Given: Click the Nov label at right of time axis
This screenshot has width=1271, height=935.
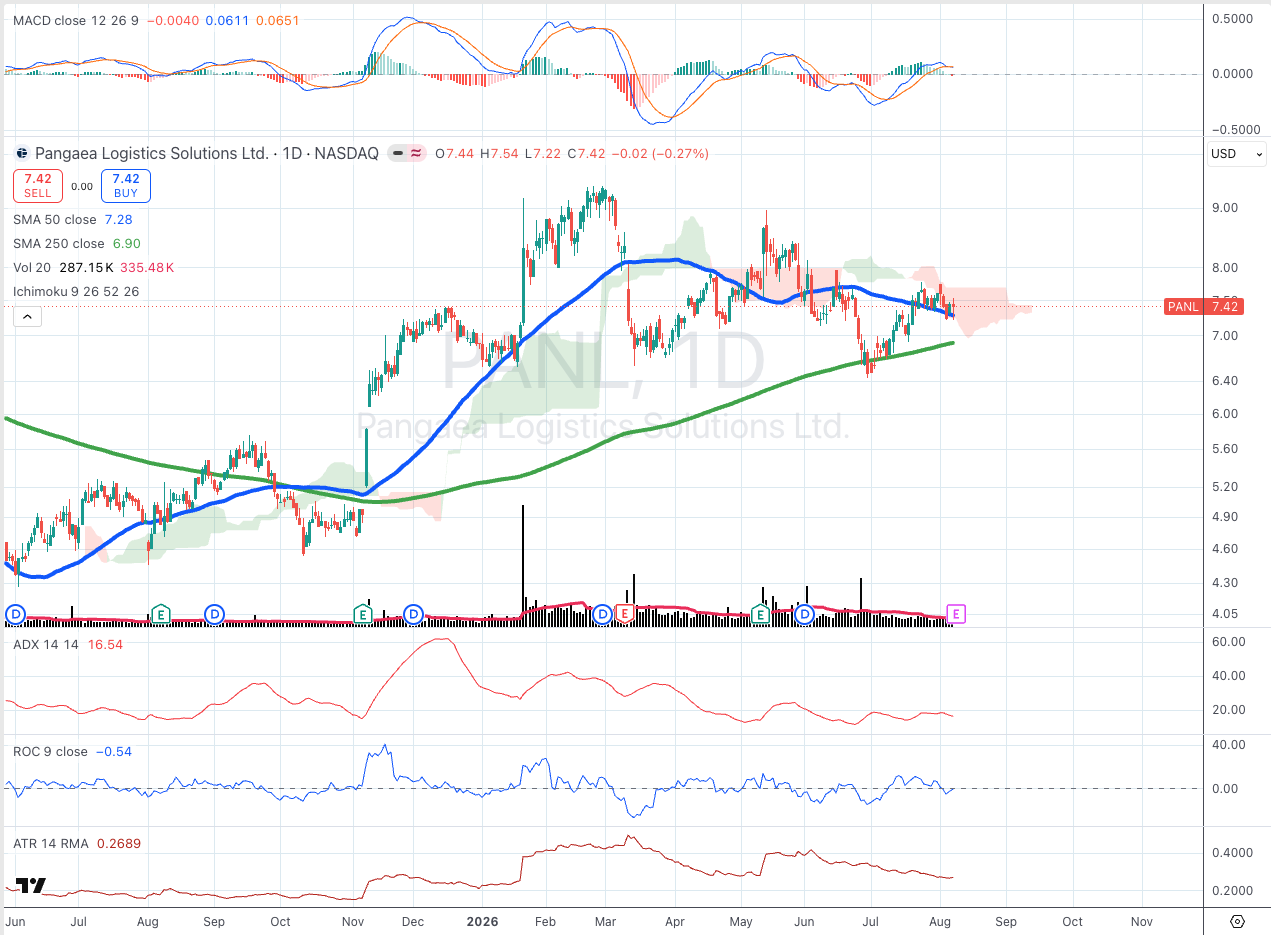Looking at the screenshot, I should [1140, 921].
